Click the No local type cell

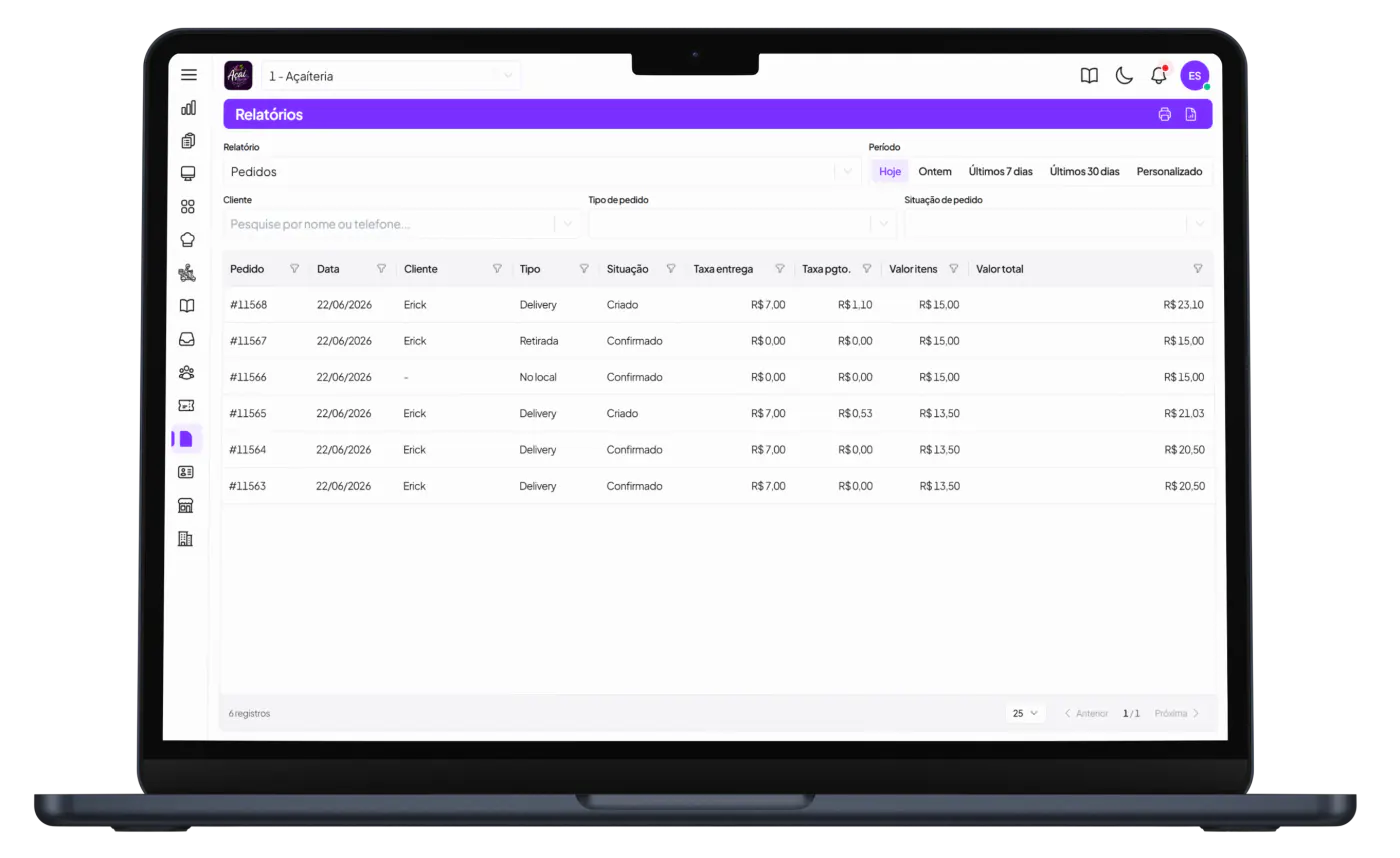tap(538, 377)
